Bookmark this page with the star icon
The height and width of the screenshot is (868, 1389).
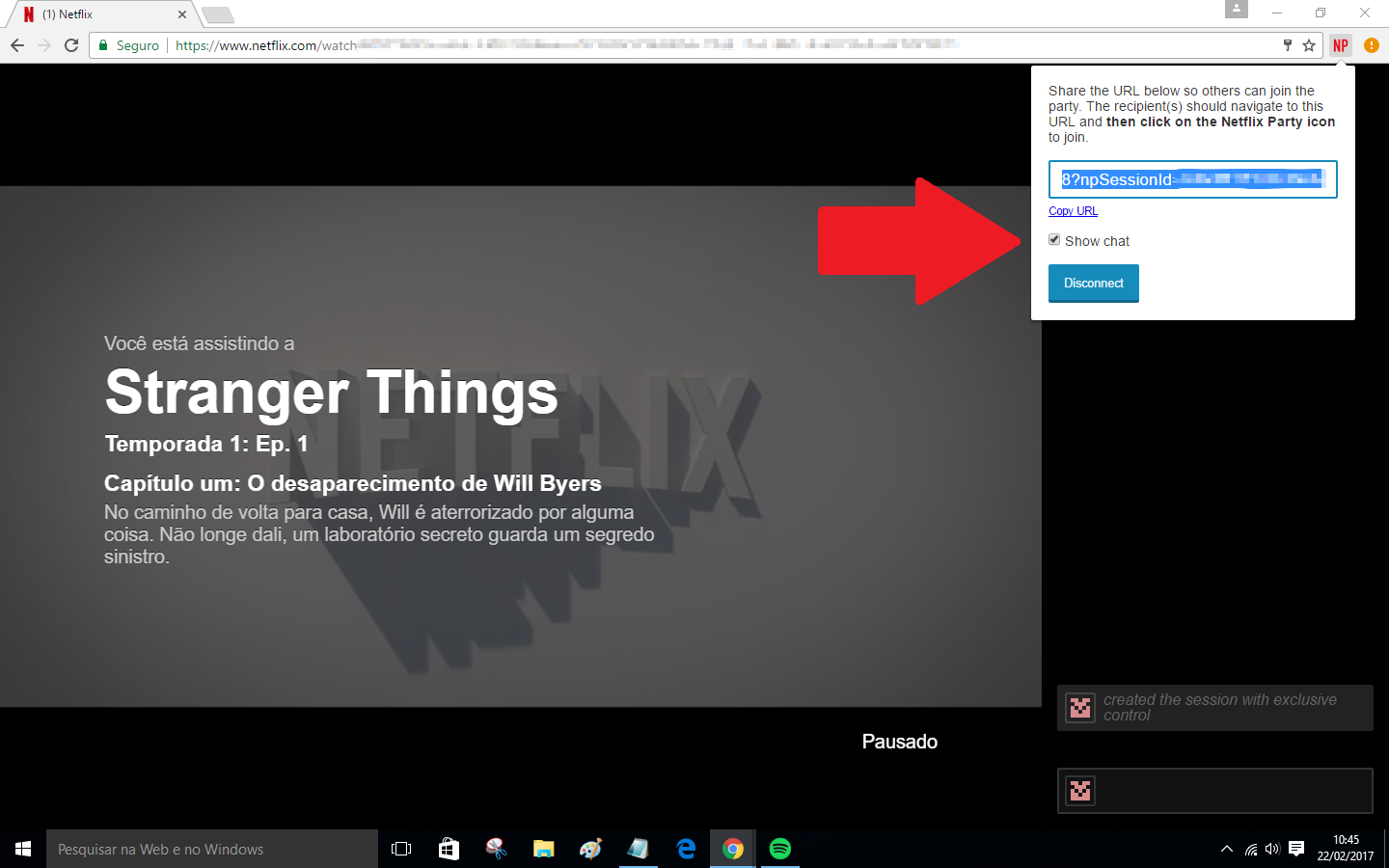click(1309, 45)
